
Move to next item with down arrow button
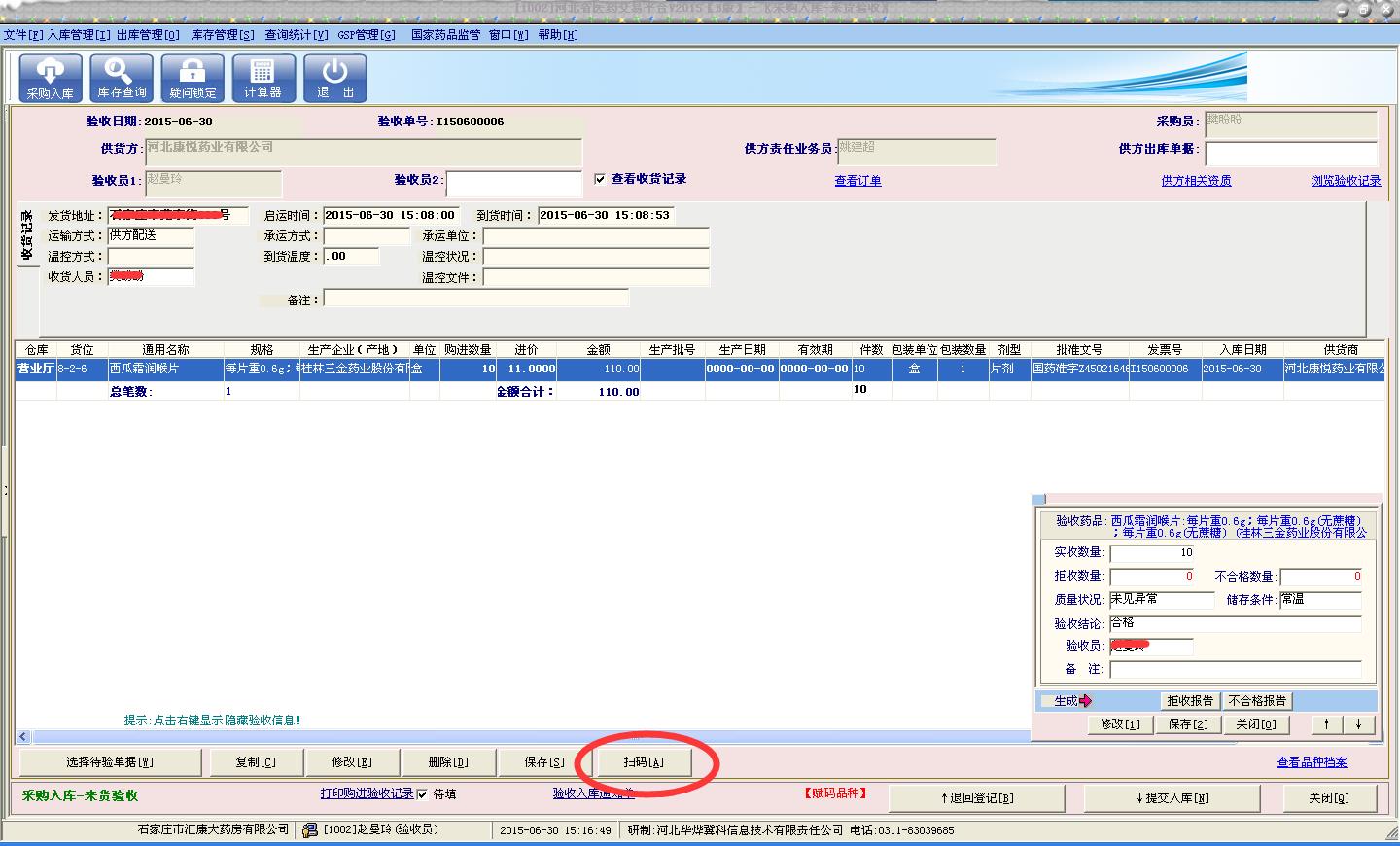click(1358, 724)
